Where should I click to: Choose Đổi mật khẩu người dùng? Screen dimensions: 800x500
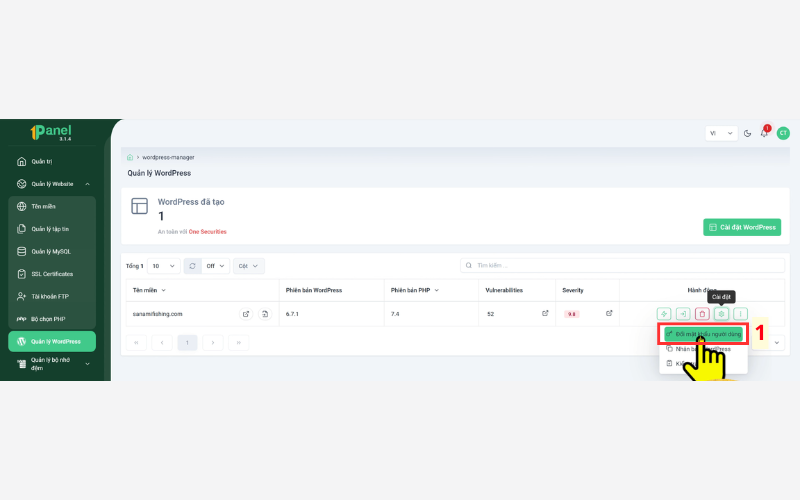tap(703, 334)
